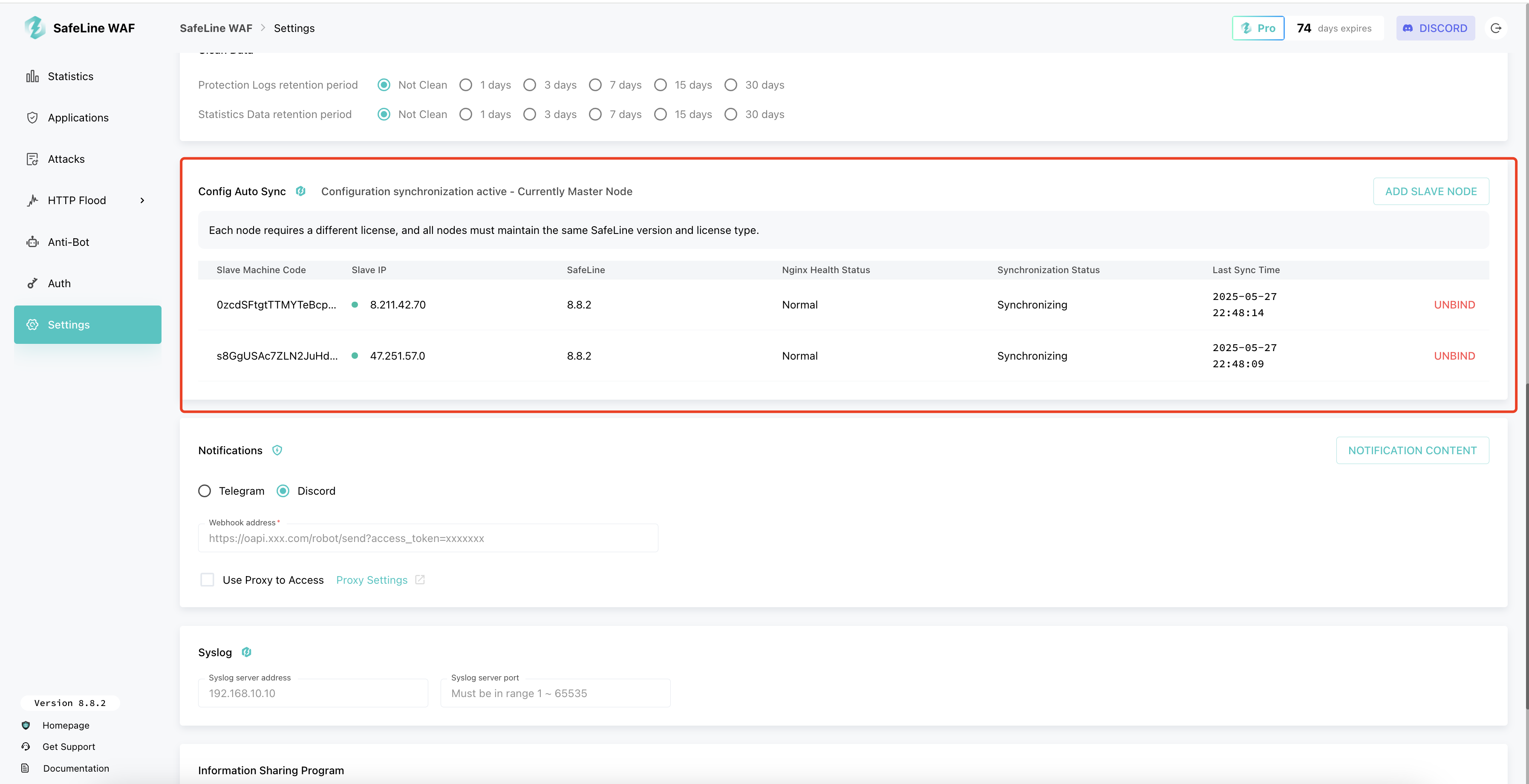Viewport: 1529px width, 784px height.
Task: Unbind the slave node 8.211.42.70
Action: pos(1454,305)
